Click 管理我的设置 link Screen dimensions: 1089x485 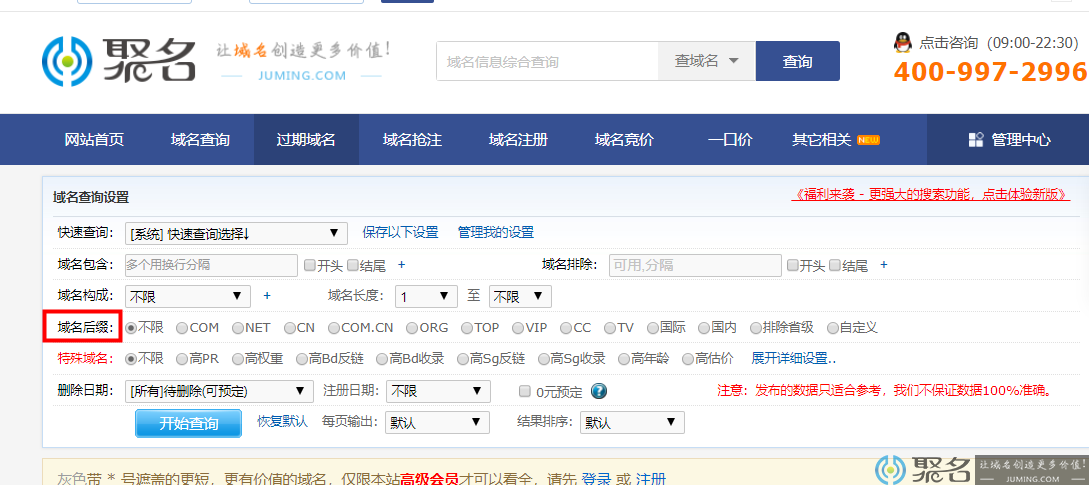495,232
